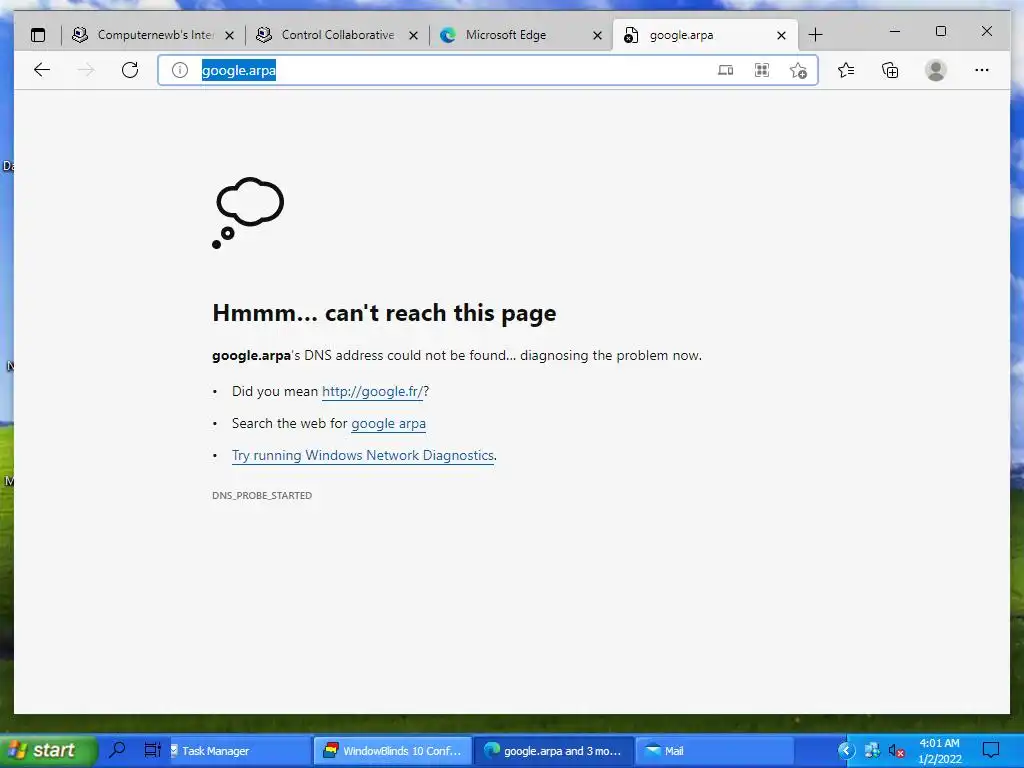Expand hidden system tray icons arrow
The width and height of the screenshot is (1024, 768).
tap(846, 750)
